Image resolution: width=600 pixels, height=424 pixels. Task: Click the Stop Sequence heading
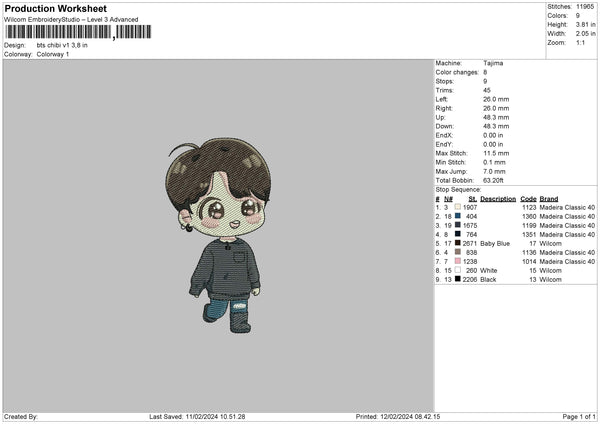(x=458, y=189)
